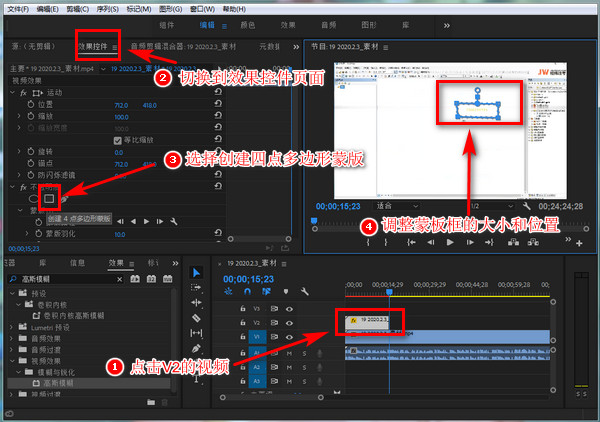Viewport: 600px width, 422px height.
Task: Toggle lock on track V1
Action: pos(243,337)
